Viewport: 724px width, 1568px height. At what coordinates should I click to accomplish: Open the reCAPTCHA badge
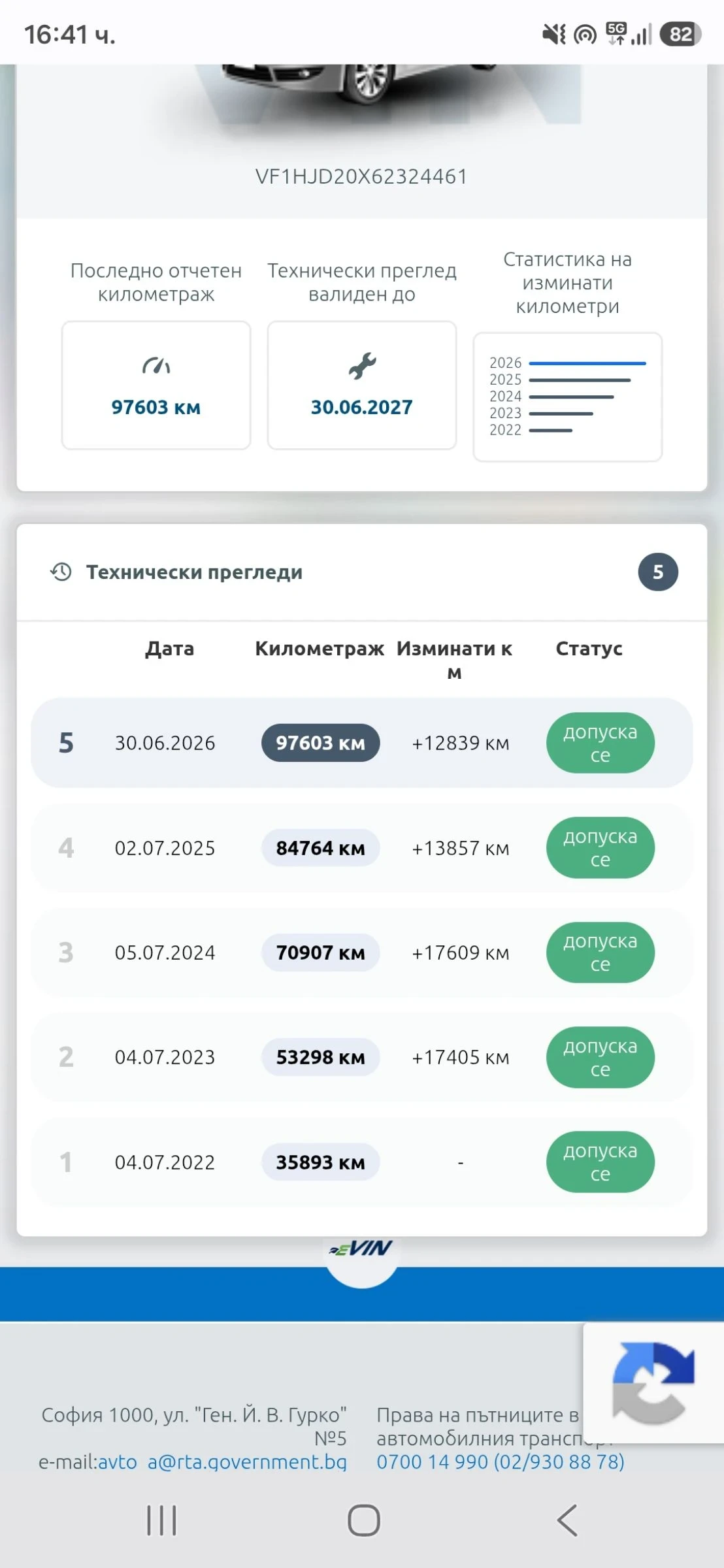point(653,1382)
